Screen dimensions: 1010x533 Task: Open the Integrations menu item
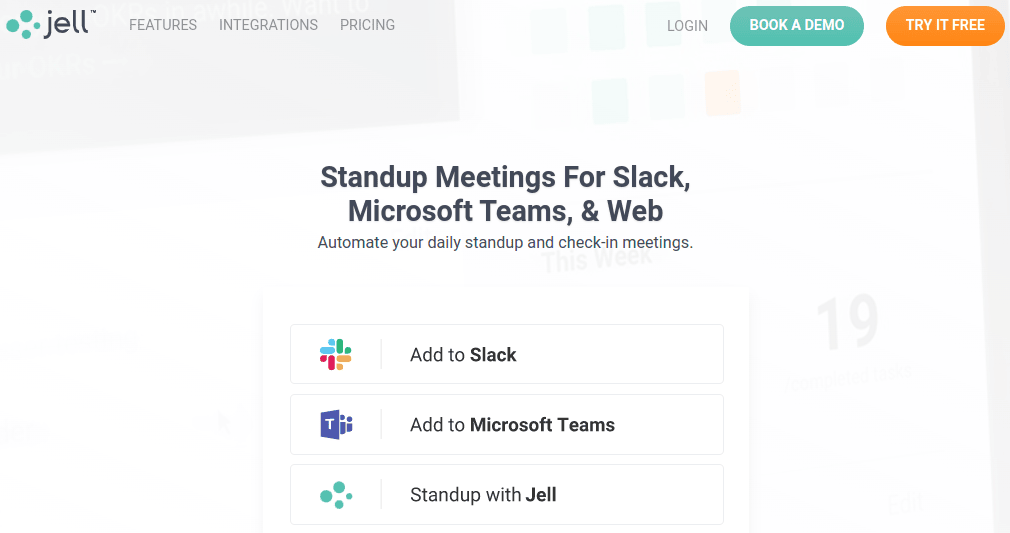point(268,25)
